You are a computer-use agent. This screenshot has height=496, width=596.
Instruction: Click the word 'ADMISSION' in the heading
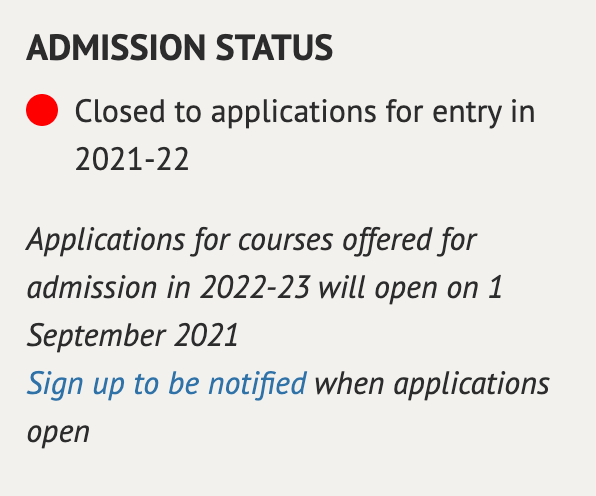coord(116,48)
